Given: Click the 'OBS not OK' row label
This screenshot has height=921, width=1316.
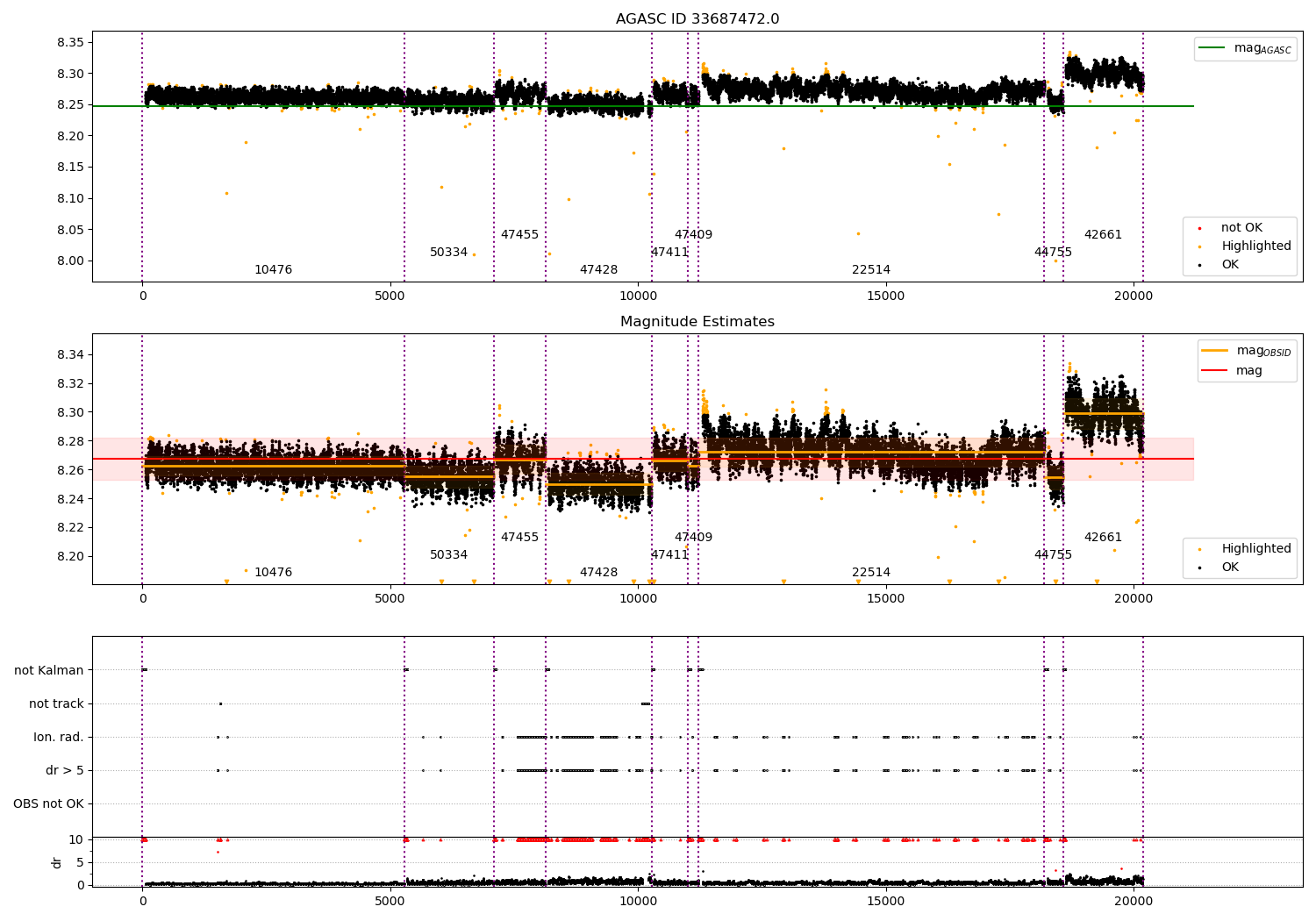Looking at the screenshot, I should click(49, 803).
